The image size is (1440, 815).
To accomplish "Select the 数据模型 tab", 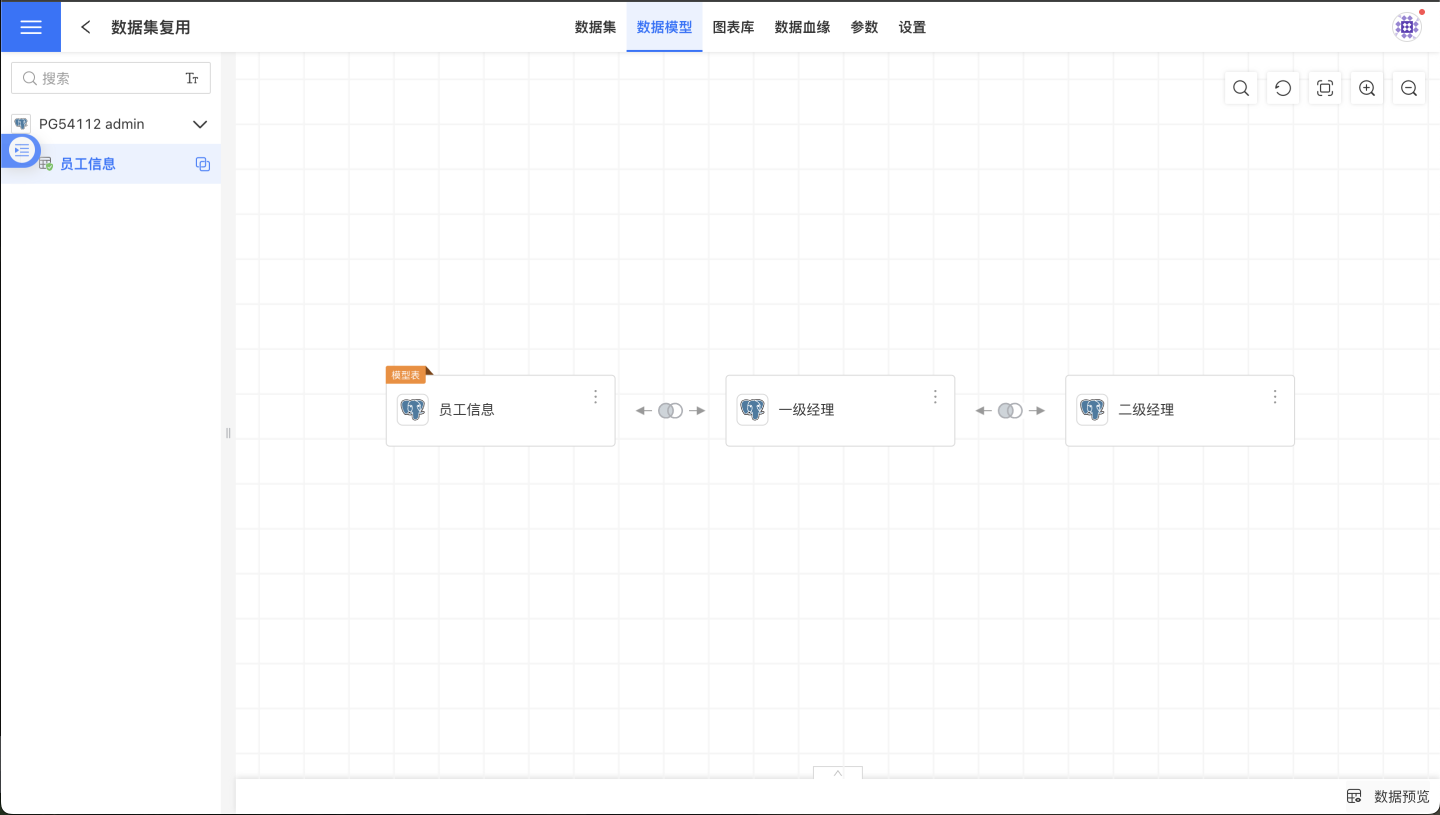I will pyautogui.click(x=664, y=27).
